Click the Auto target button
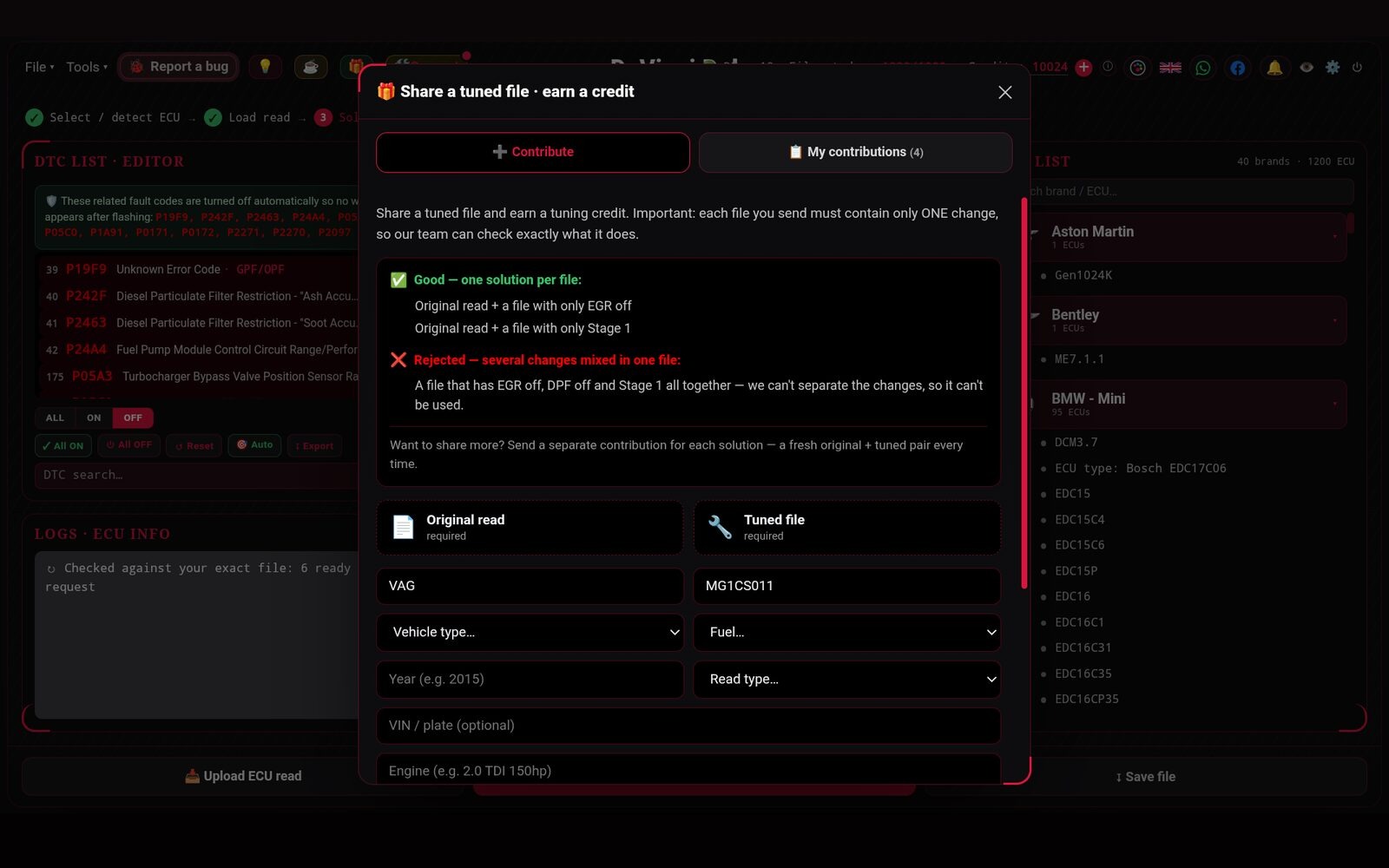 (255, 444)
